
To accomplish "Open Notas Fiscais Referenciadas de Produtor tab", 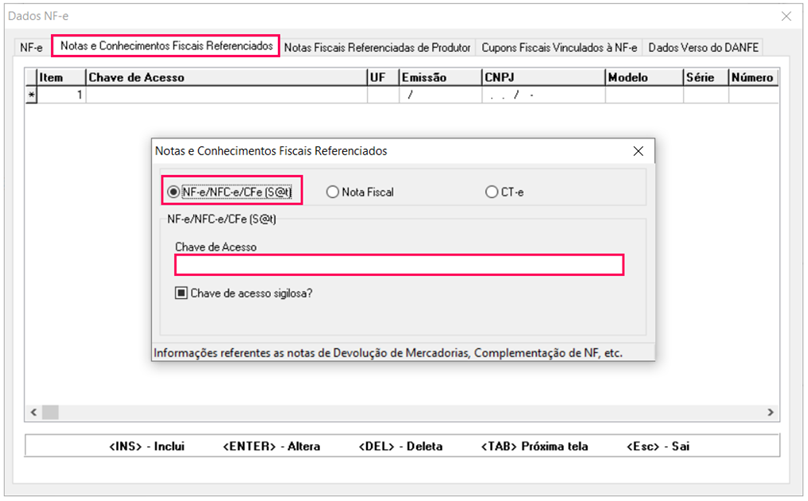I will click(377, 48).
